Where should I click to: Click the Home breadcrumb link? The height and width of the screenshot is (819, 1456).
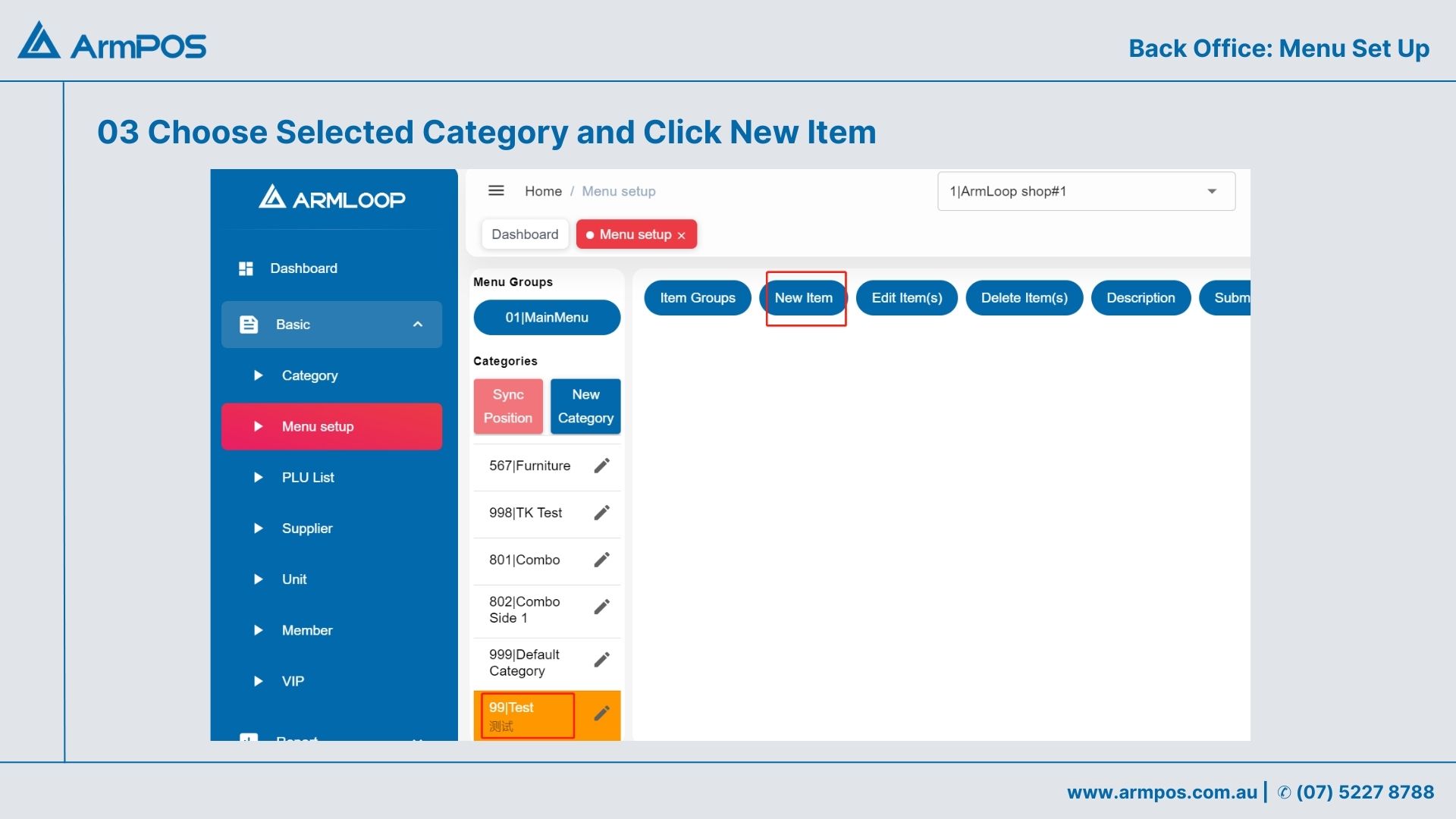pyautogui.click(x=543, y=191)
